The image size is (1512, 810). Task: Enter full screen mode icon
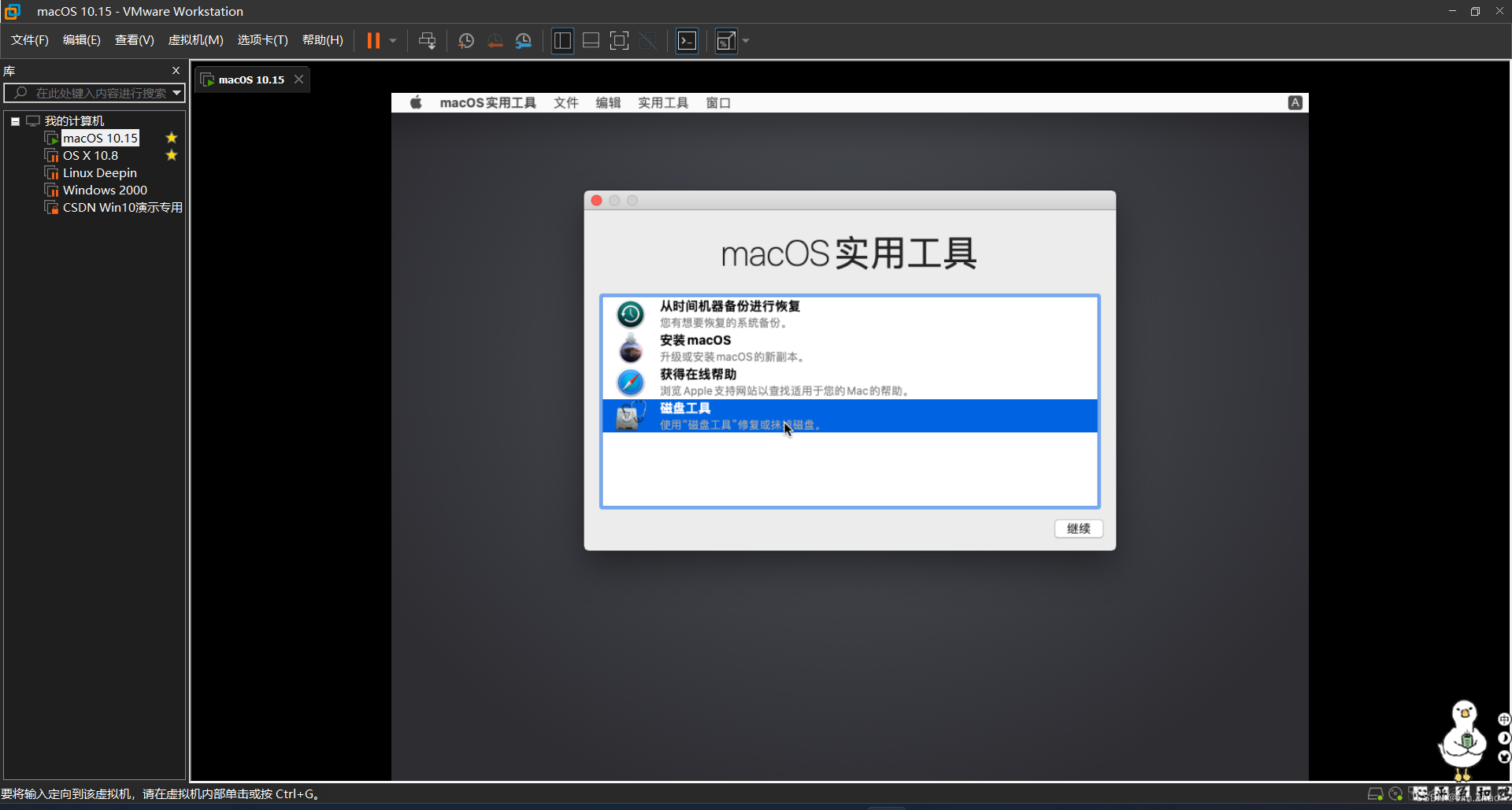(620, 41)
